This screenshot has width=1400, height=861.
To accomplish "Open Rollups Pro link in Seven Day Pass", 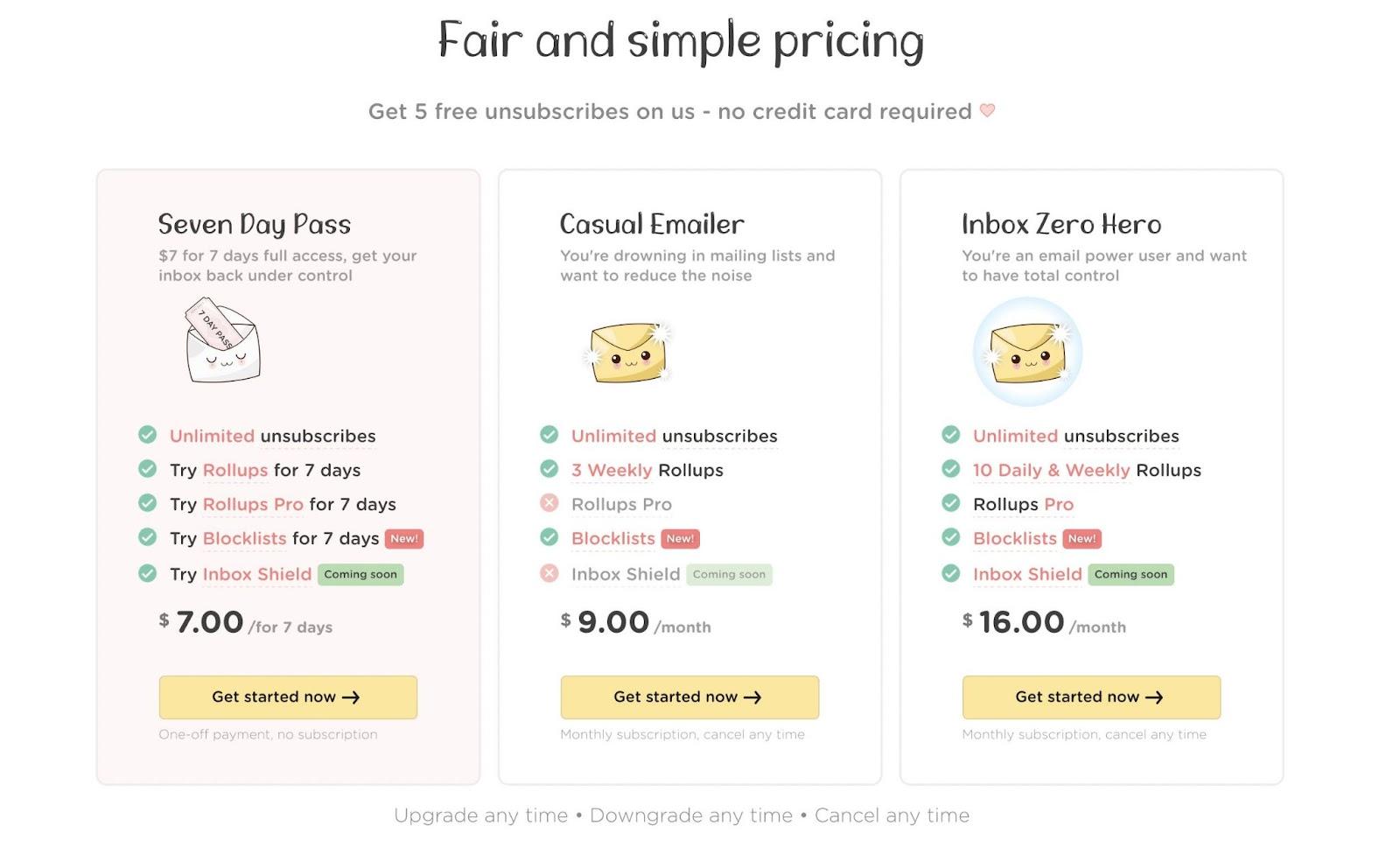I will click(x=253, y=504).
